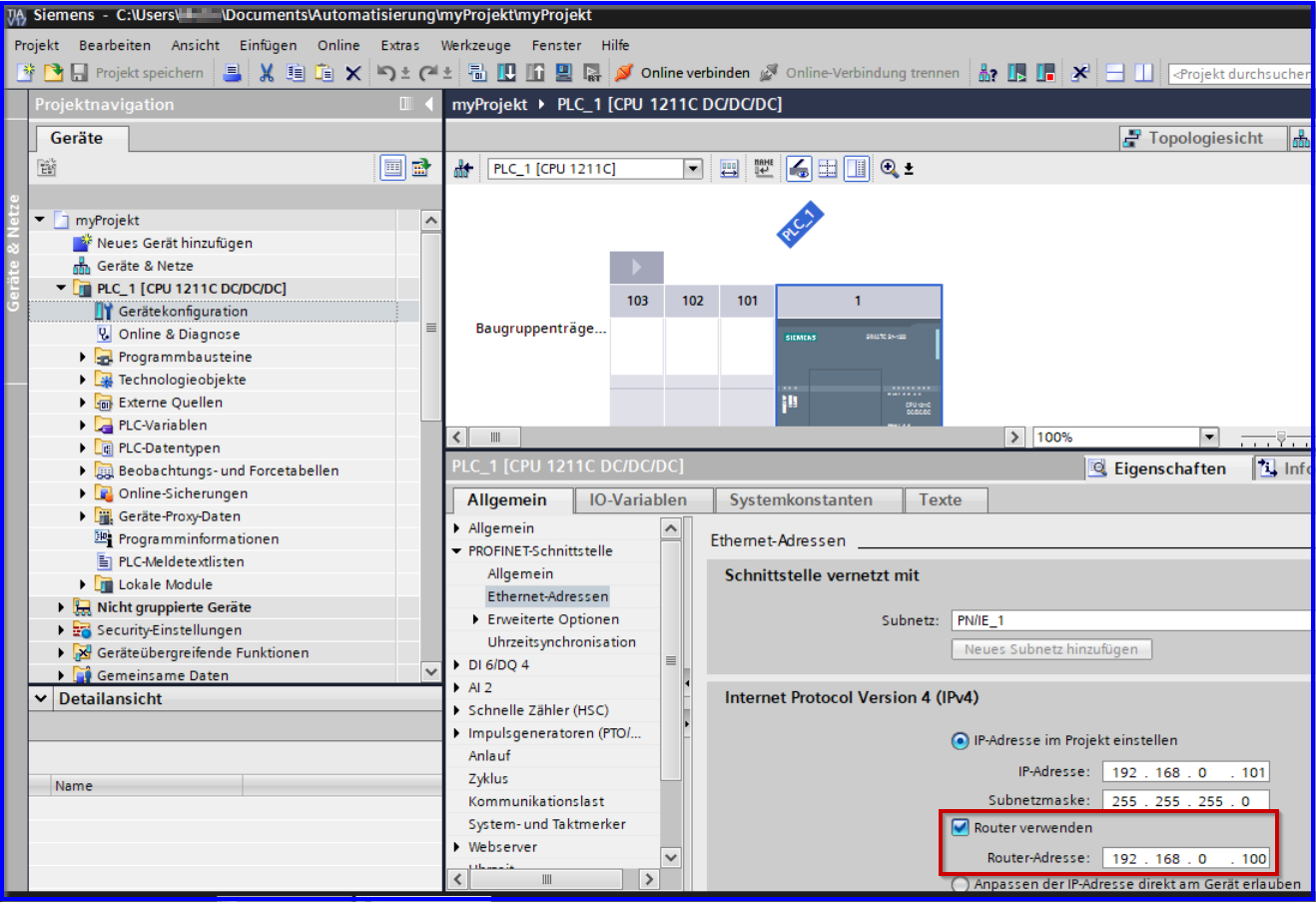
Task: Collapse the myProjekt tree node
Action: click(x=40, y=220)
